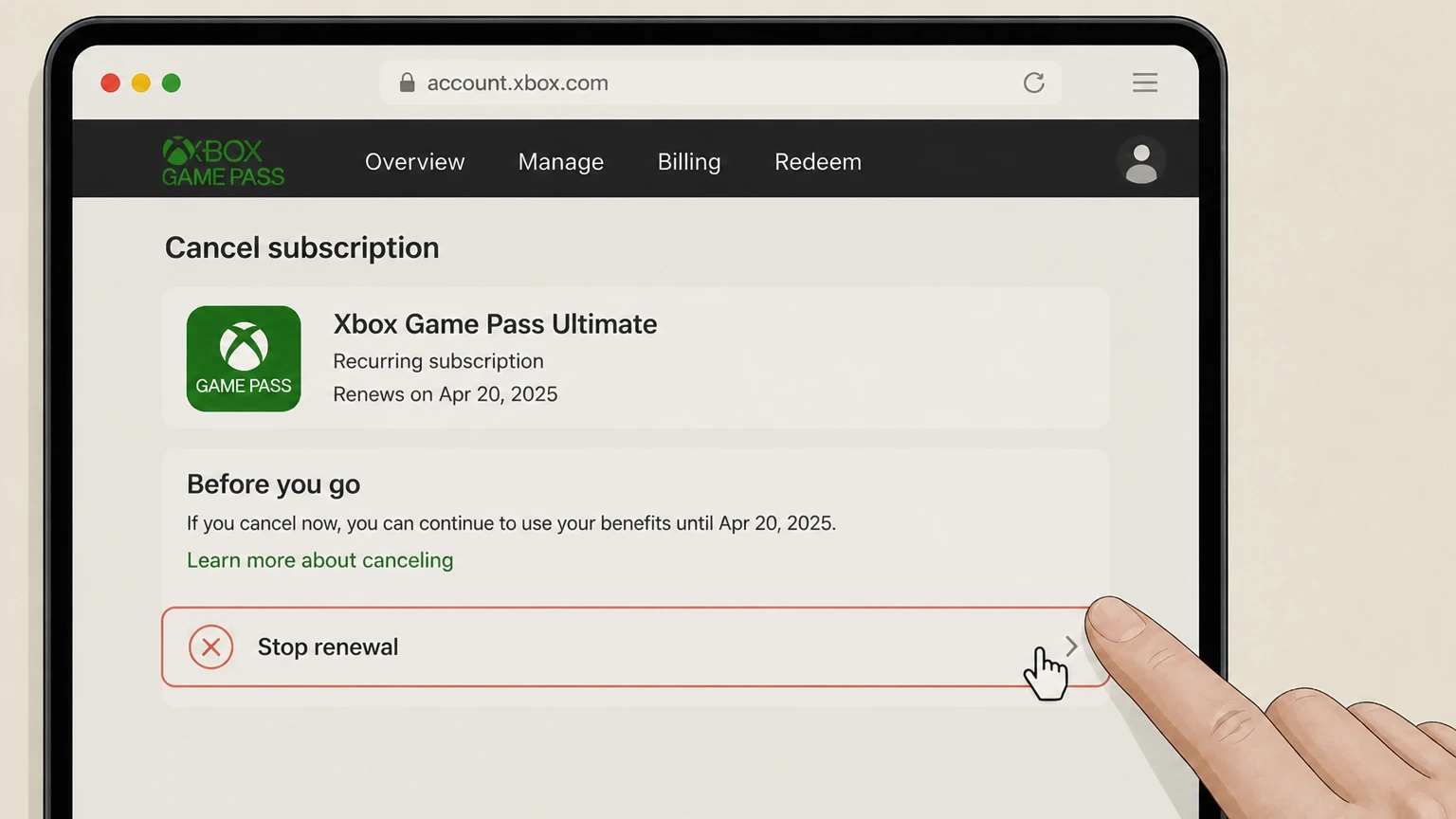Click the Cancel subscription heading
1456x819 pixels.
(302, 247)
